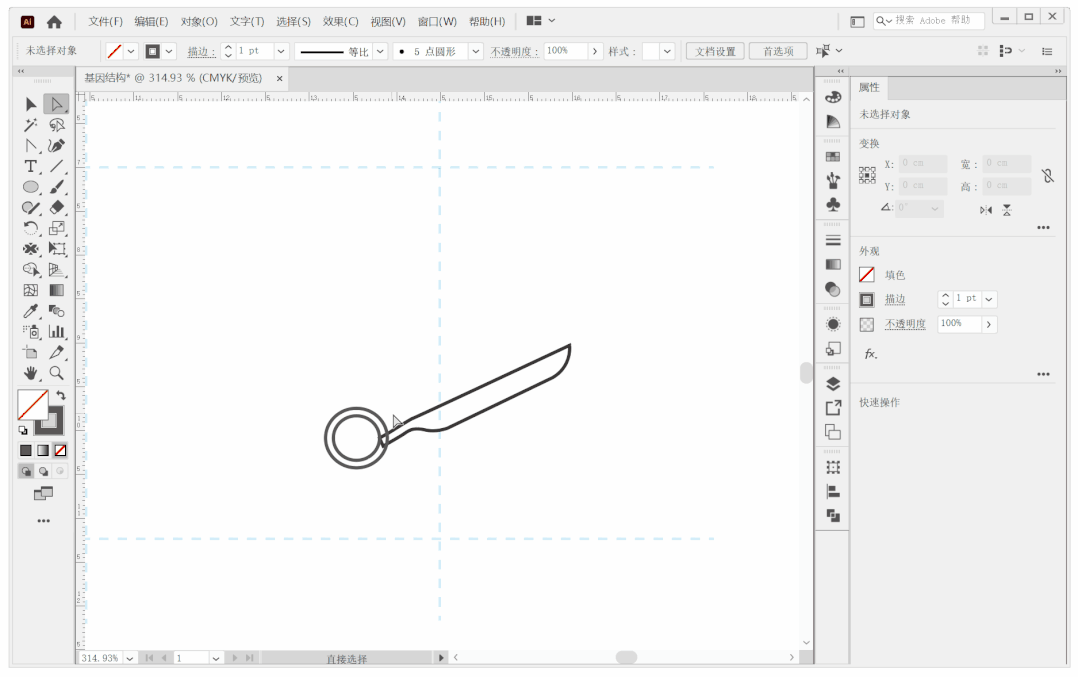Open 描边 stroke link in Properties panel

tap(894, 299)
